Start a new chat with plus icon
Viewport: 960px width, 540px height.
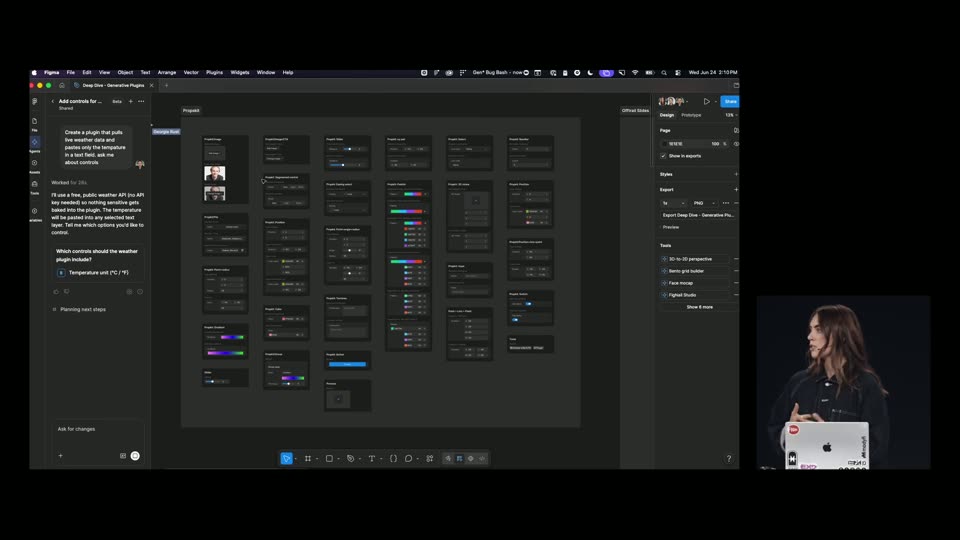(x=130, y=102)
